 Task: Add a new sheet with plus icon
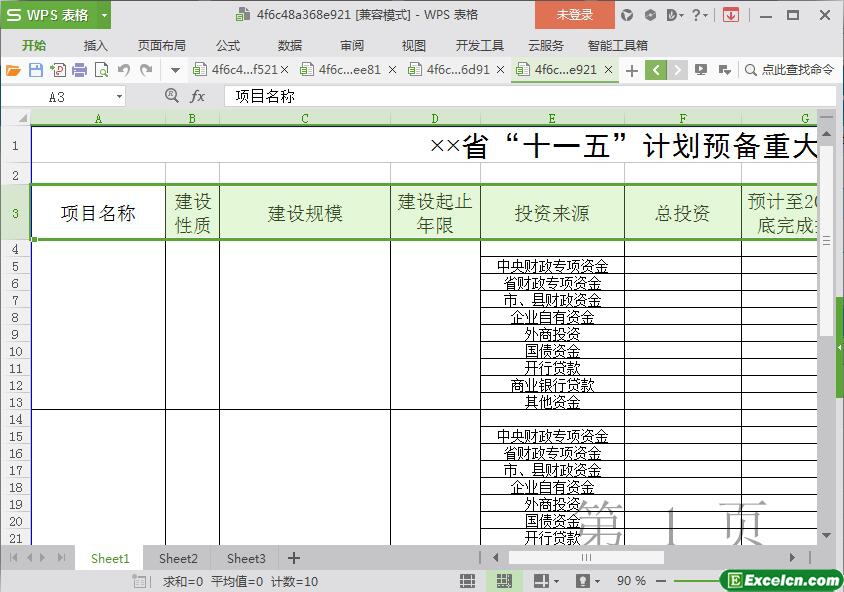[x=294, y=558]
